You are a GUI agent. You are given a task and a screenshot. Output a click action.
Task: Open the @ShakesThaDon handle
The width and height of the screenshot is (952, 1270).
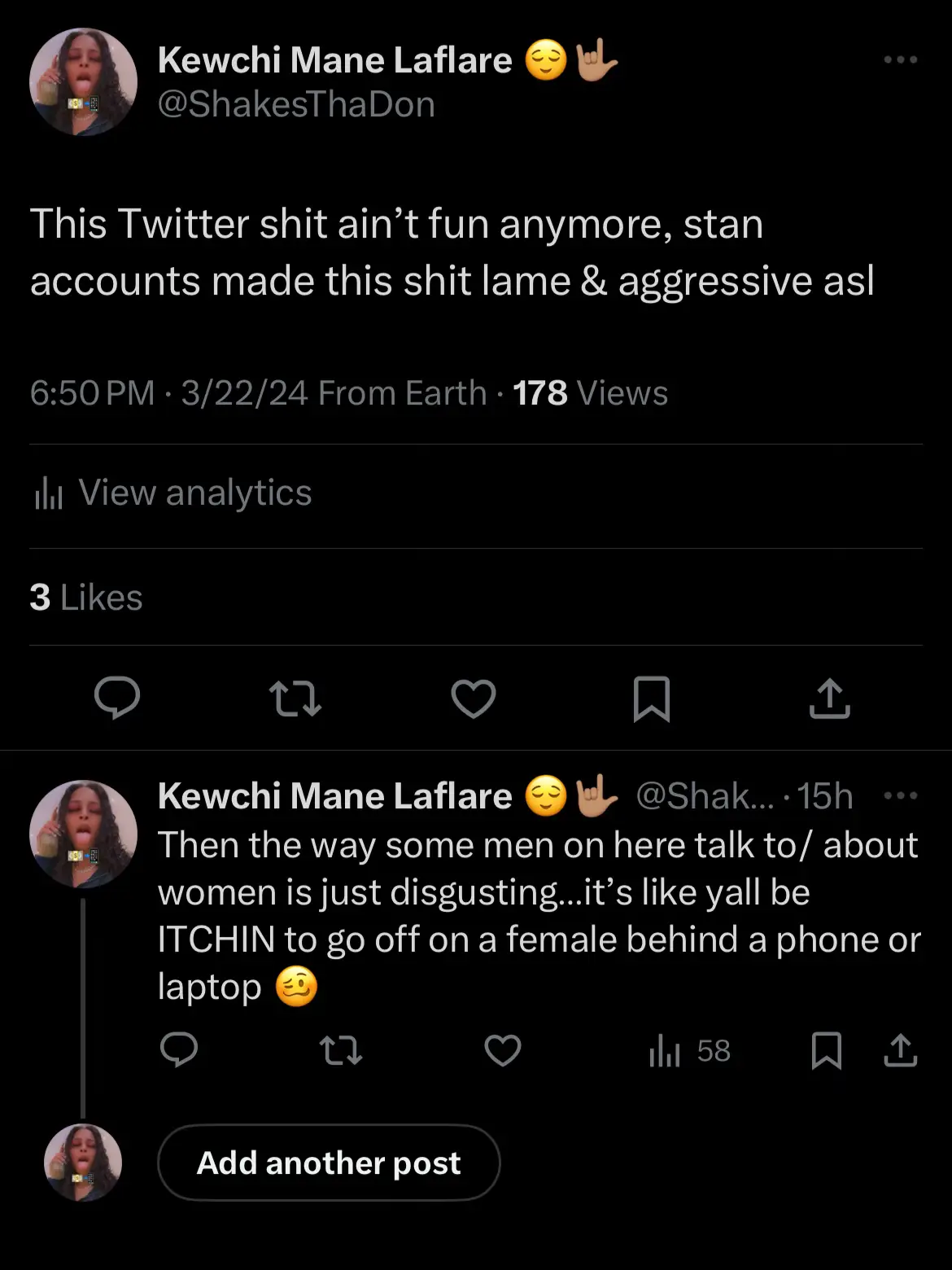[x=296, y=105]
